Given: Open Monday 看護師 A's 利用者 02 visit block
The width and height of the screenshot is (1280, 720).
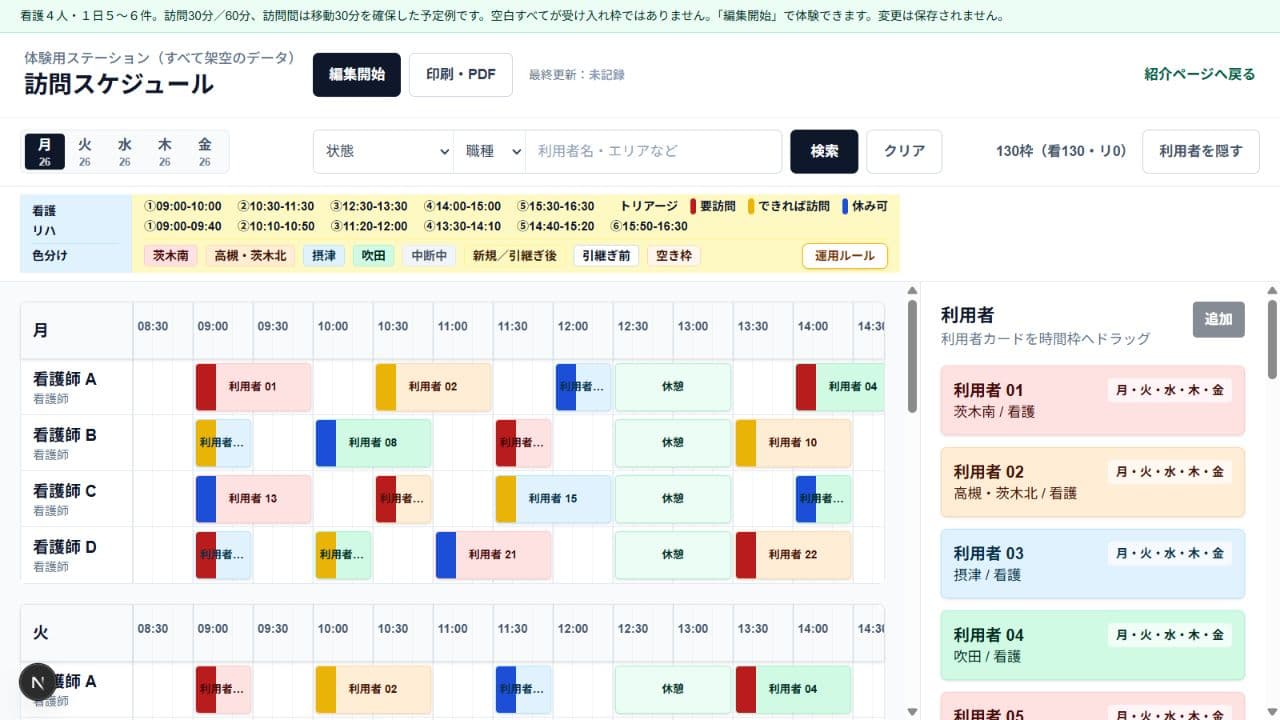Looking at the screenshot, I should 433,387.
